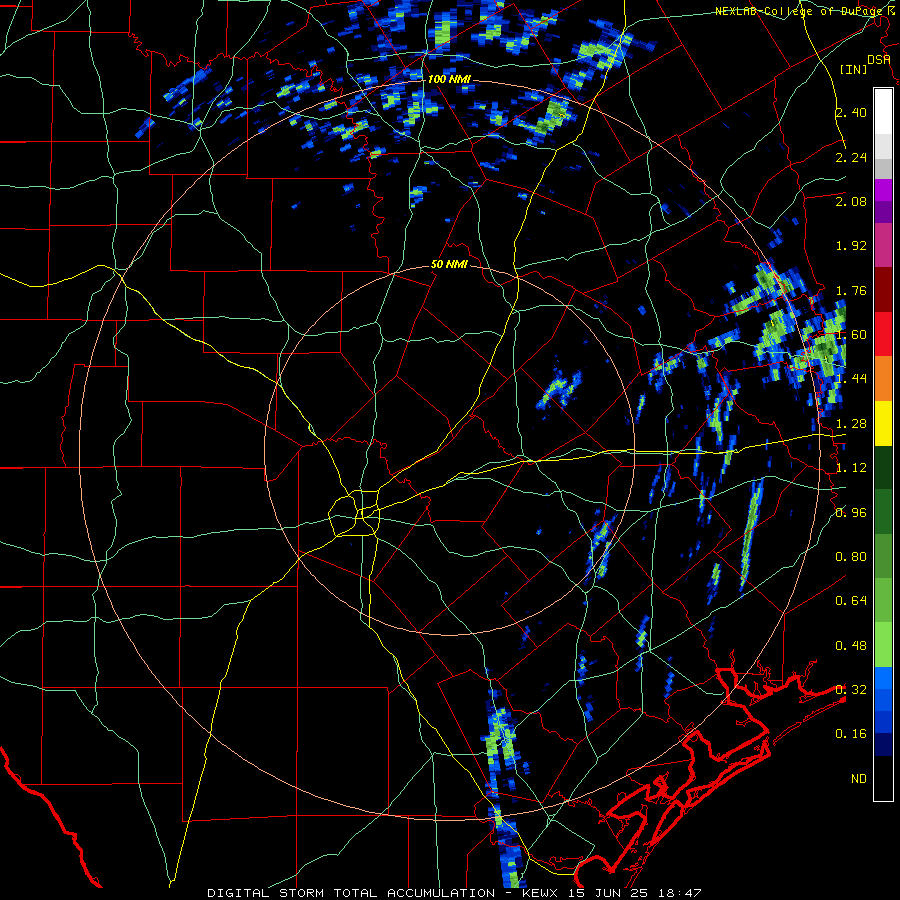Click the orange legend swatch
The image size is (900, 900).
click(x=883, y=379)
